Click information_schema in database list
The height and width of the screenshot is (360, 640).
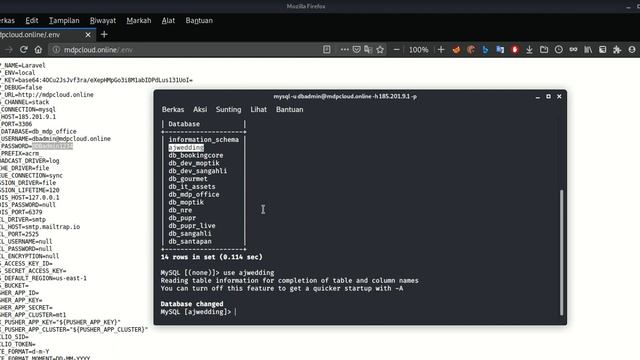coord(204,140)
